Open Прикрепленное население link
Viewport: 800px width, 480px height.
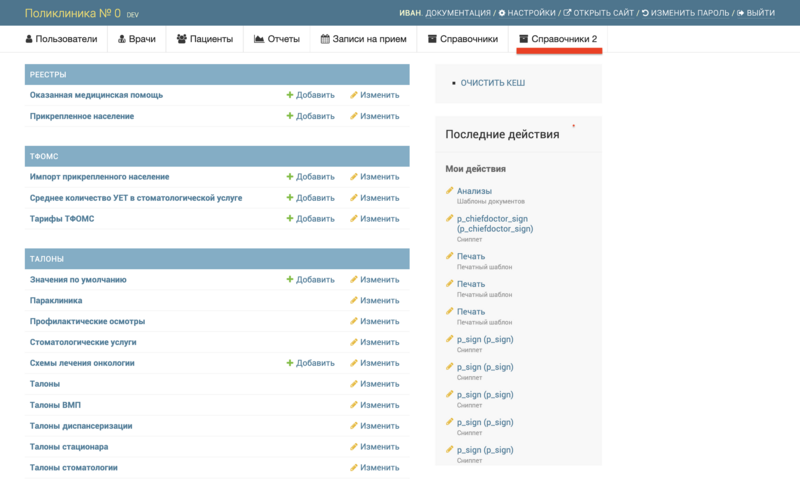82,116
